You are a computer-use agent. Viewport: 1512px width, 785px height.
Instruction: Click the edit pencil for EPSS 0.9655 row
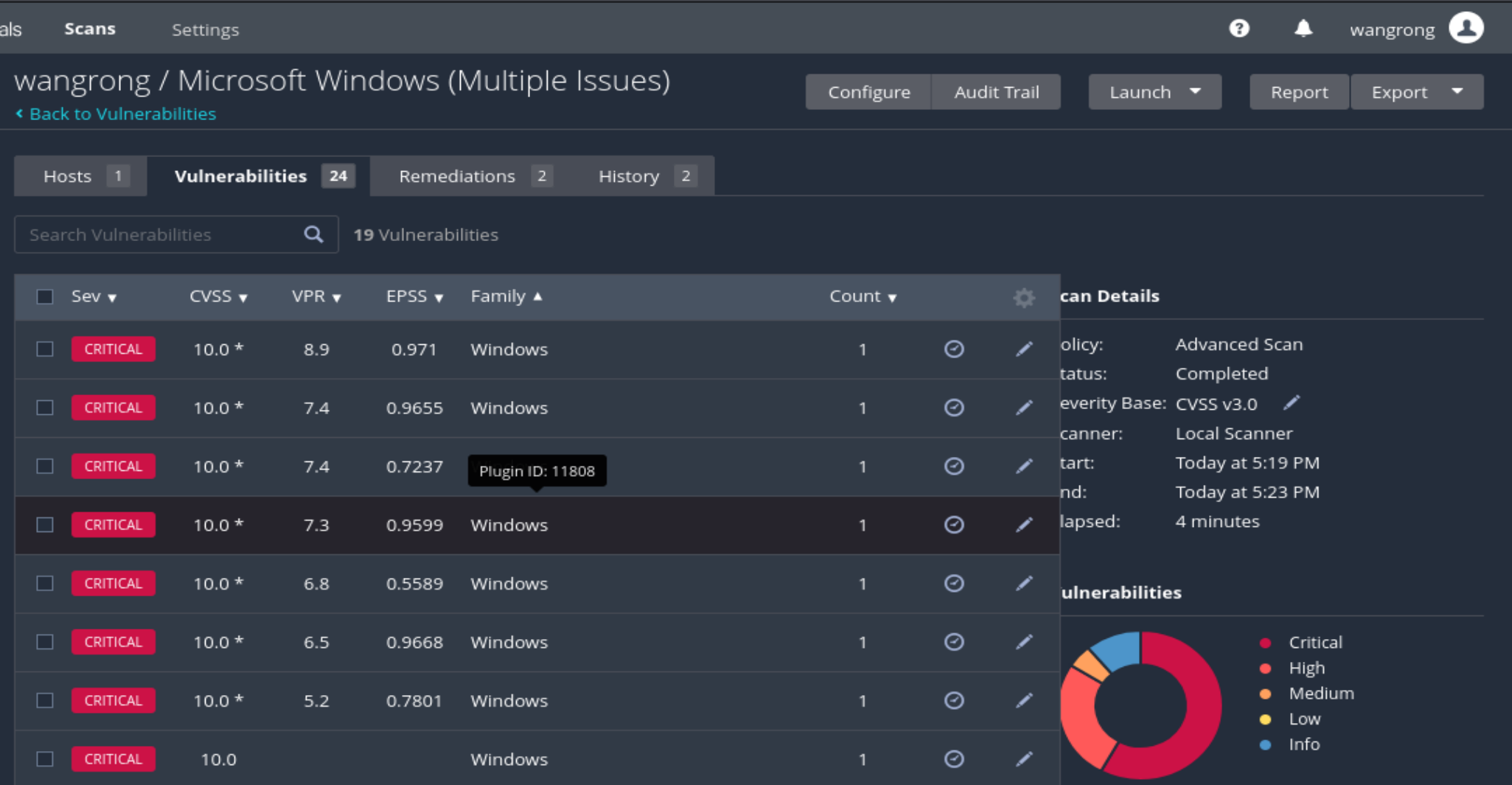(1024, 408)
